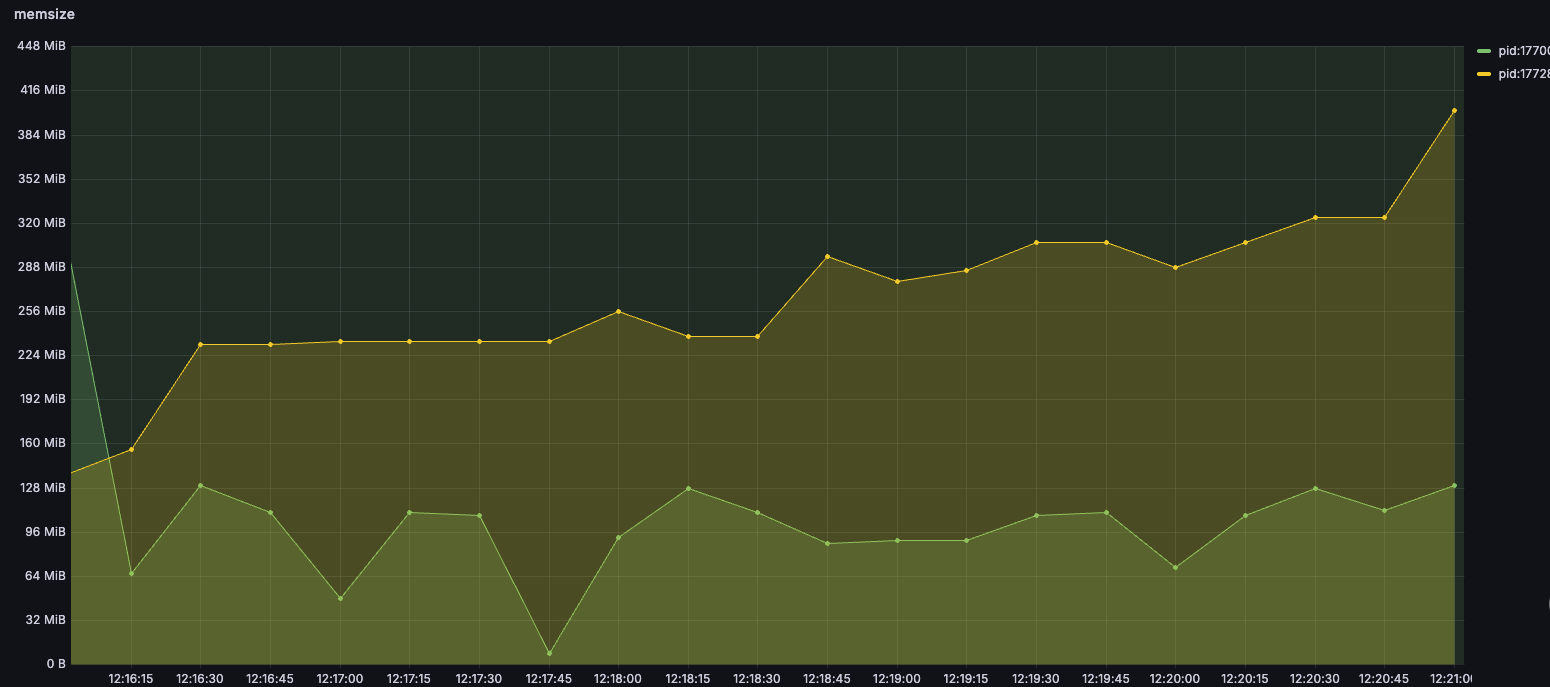Click the yellow data point at 12:16:30
The image size is (1550, 687).
pos(201,345)
